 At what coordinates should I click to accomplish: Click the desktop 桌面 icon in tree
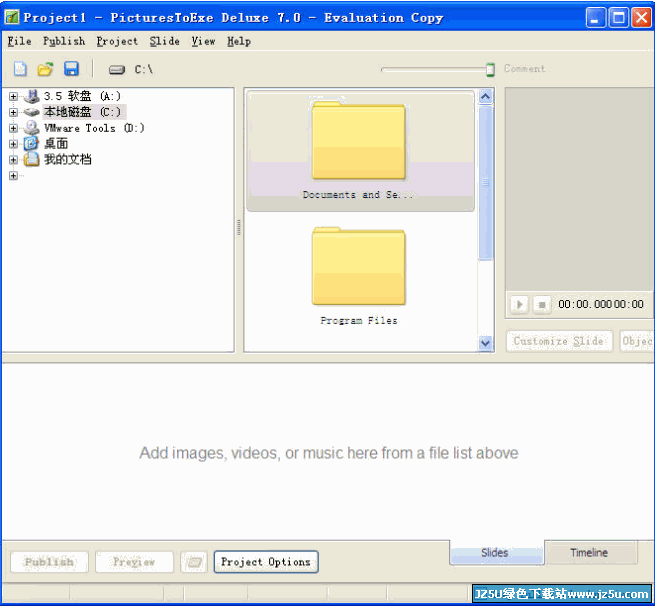point(31,144)
